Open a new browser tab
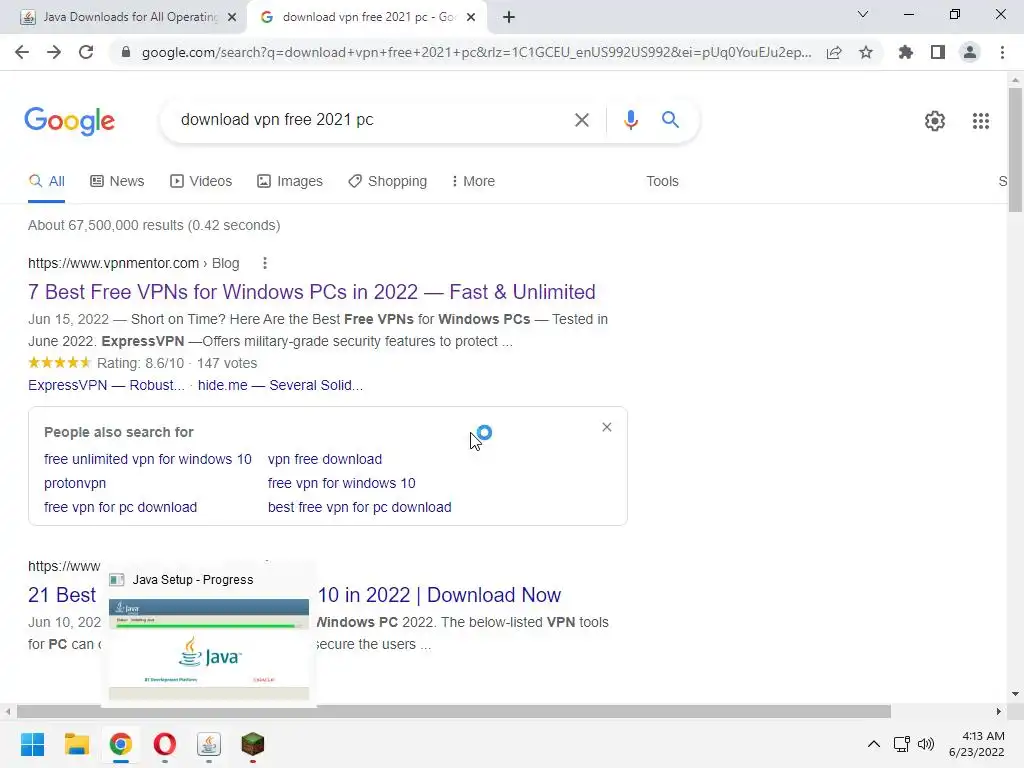 coord(509,18)
